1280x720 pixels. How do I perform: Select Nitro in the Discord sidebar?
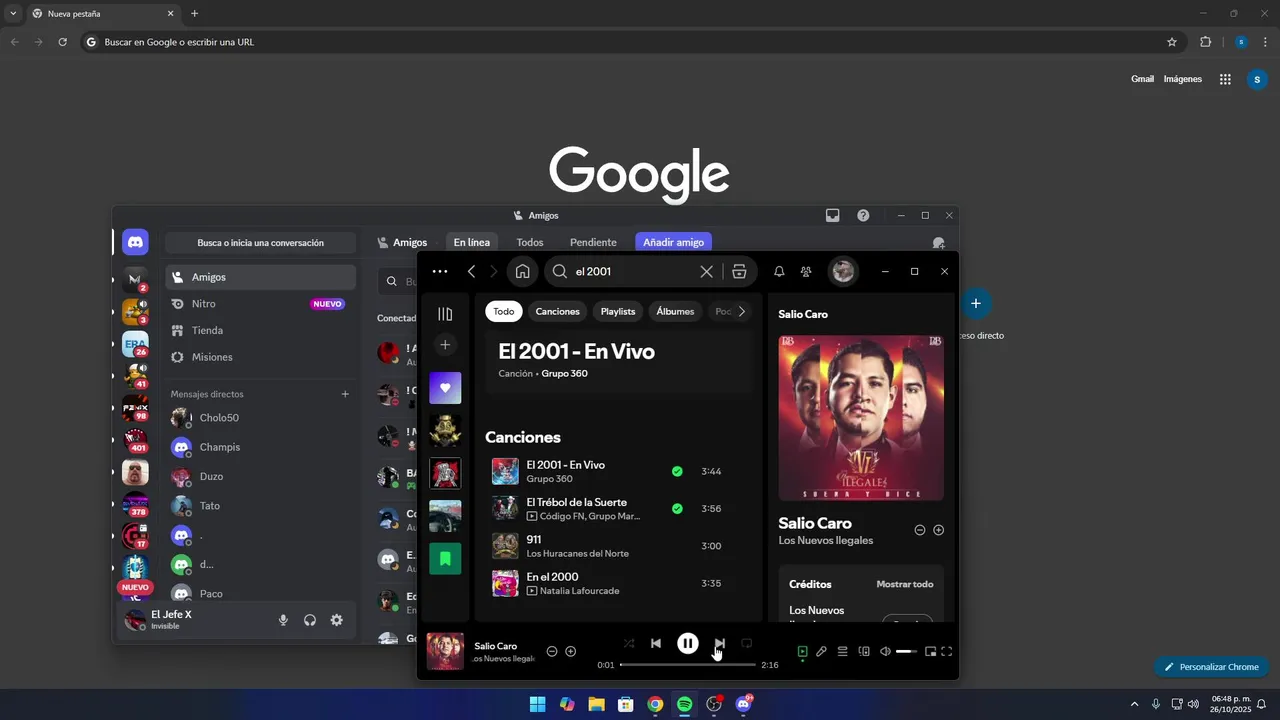(260, 304)
